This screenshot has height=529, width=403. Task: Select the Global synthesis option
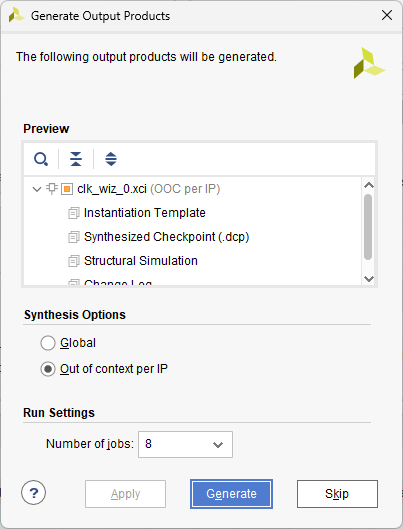(x=68, y=343)
